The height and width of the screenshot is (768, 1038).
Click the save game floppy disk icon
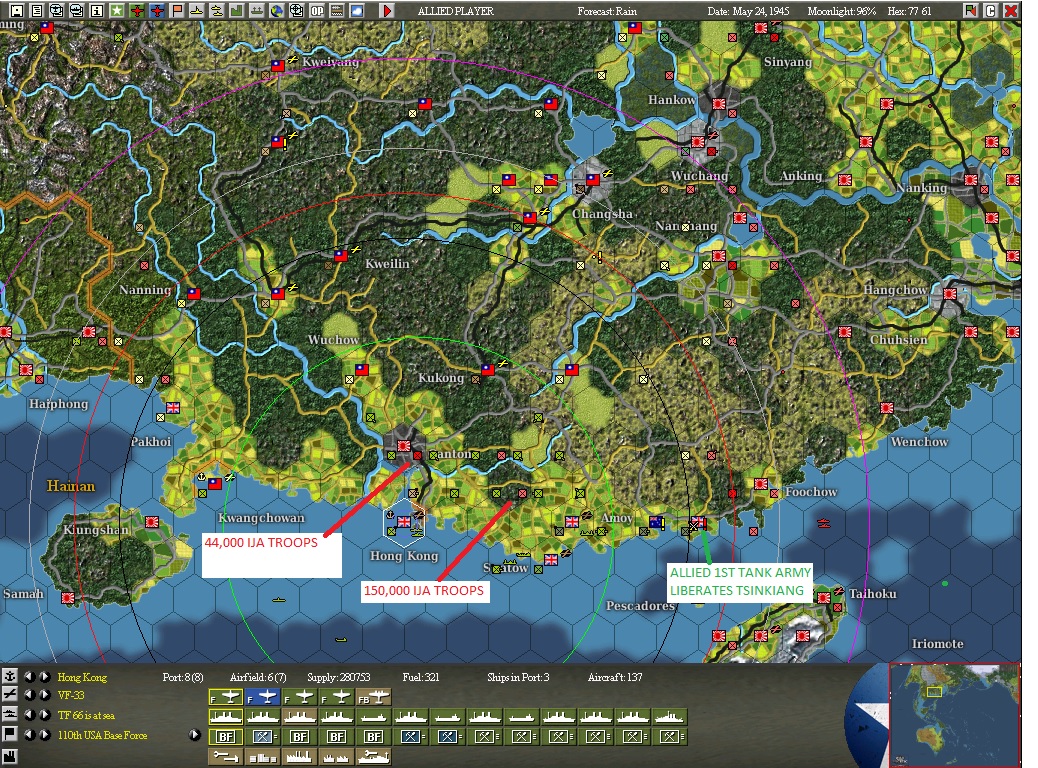click(x=17, y=11)
